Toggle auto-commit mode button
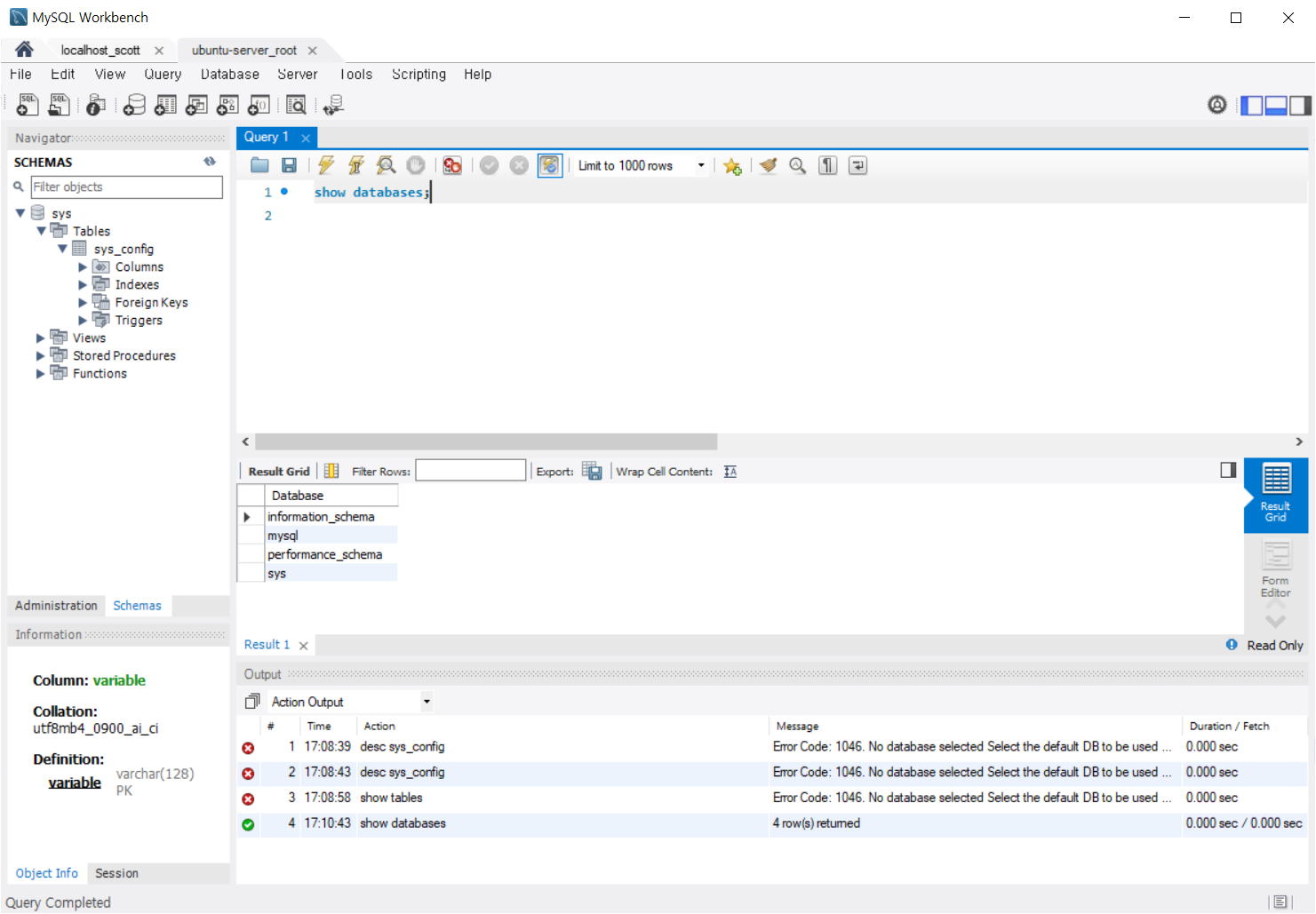1316x914 pixels. pyautogui.click(x=550, y=165)
